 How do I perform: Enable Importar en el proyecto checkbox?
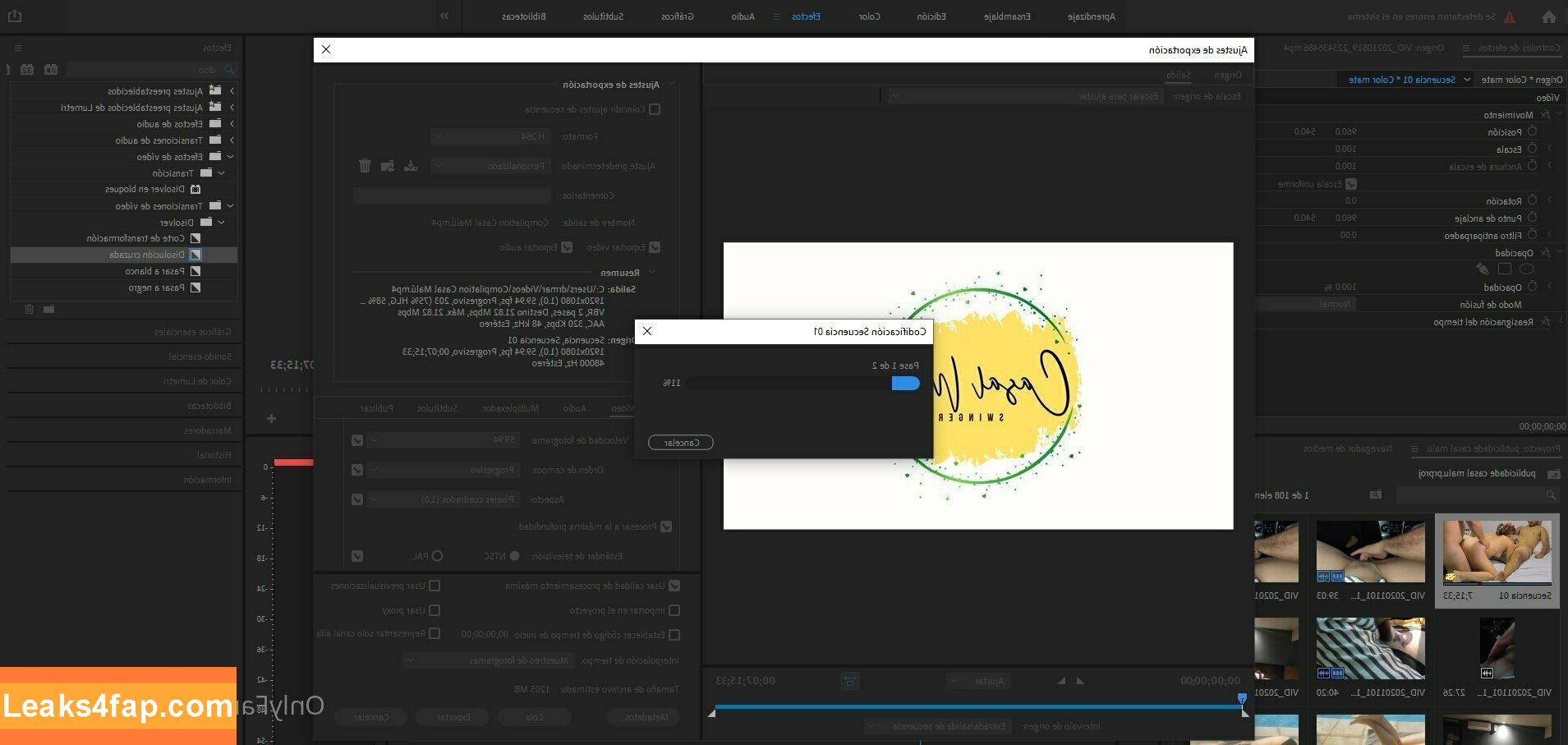(x=674, y=610)
